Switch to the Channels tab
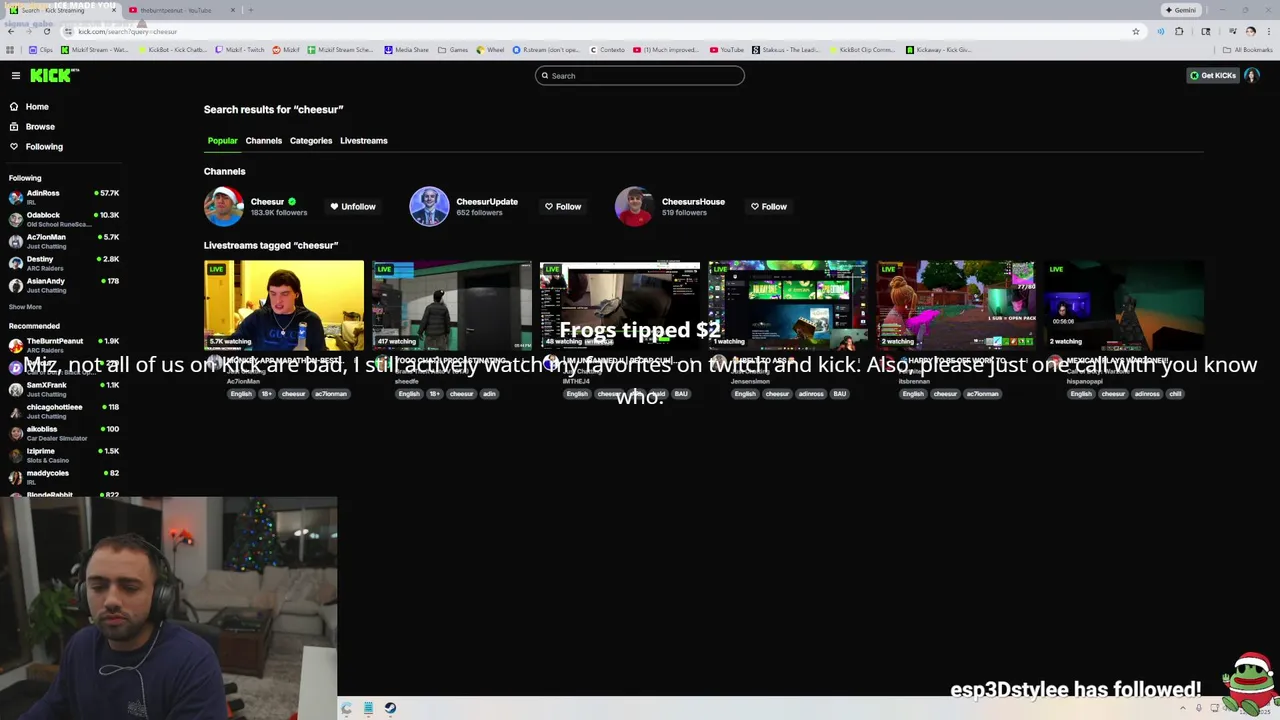 pos(264,141)
